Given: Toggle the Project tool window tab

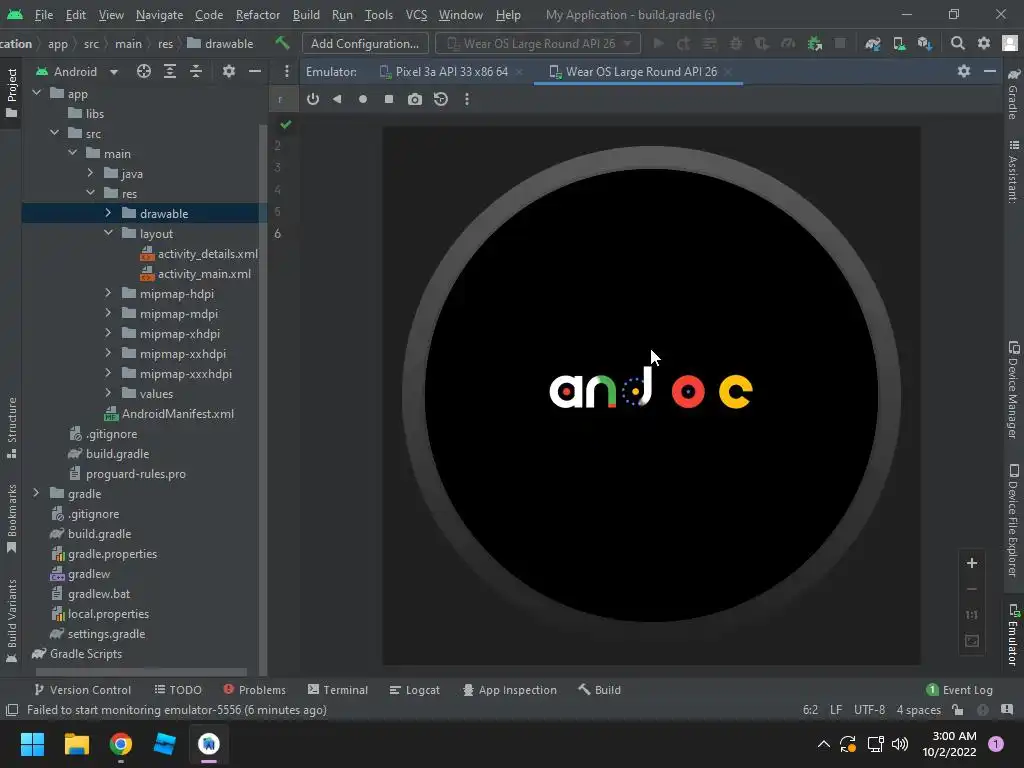Looking at the screenshot, I should 11,93.
